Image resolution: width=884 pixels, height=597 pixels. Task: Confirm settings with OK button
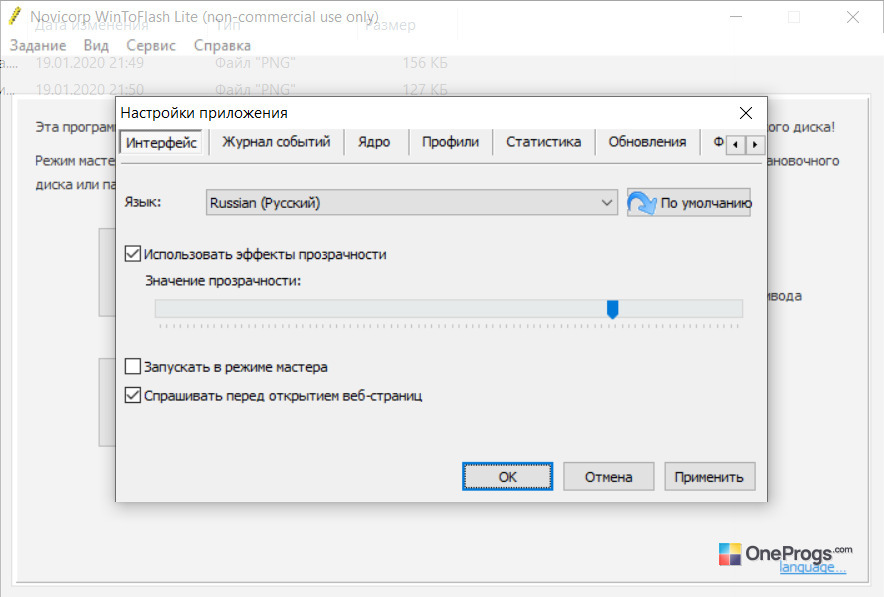(x=507, y=477)
